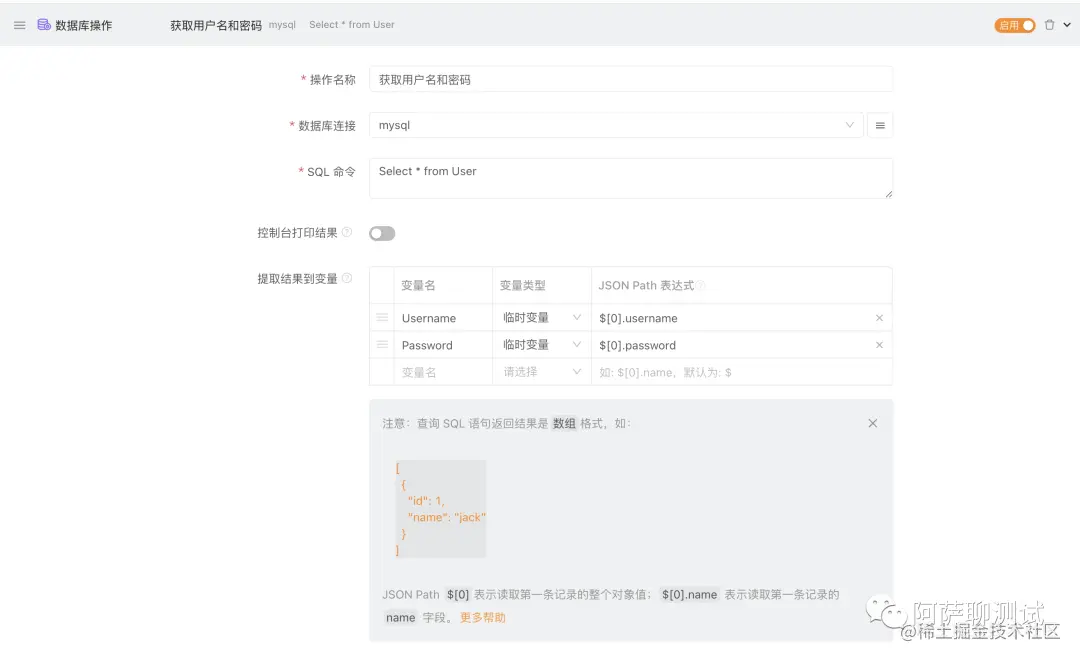
Task: Click the 操作名称 name input
Action: (630, 78)
